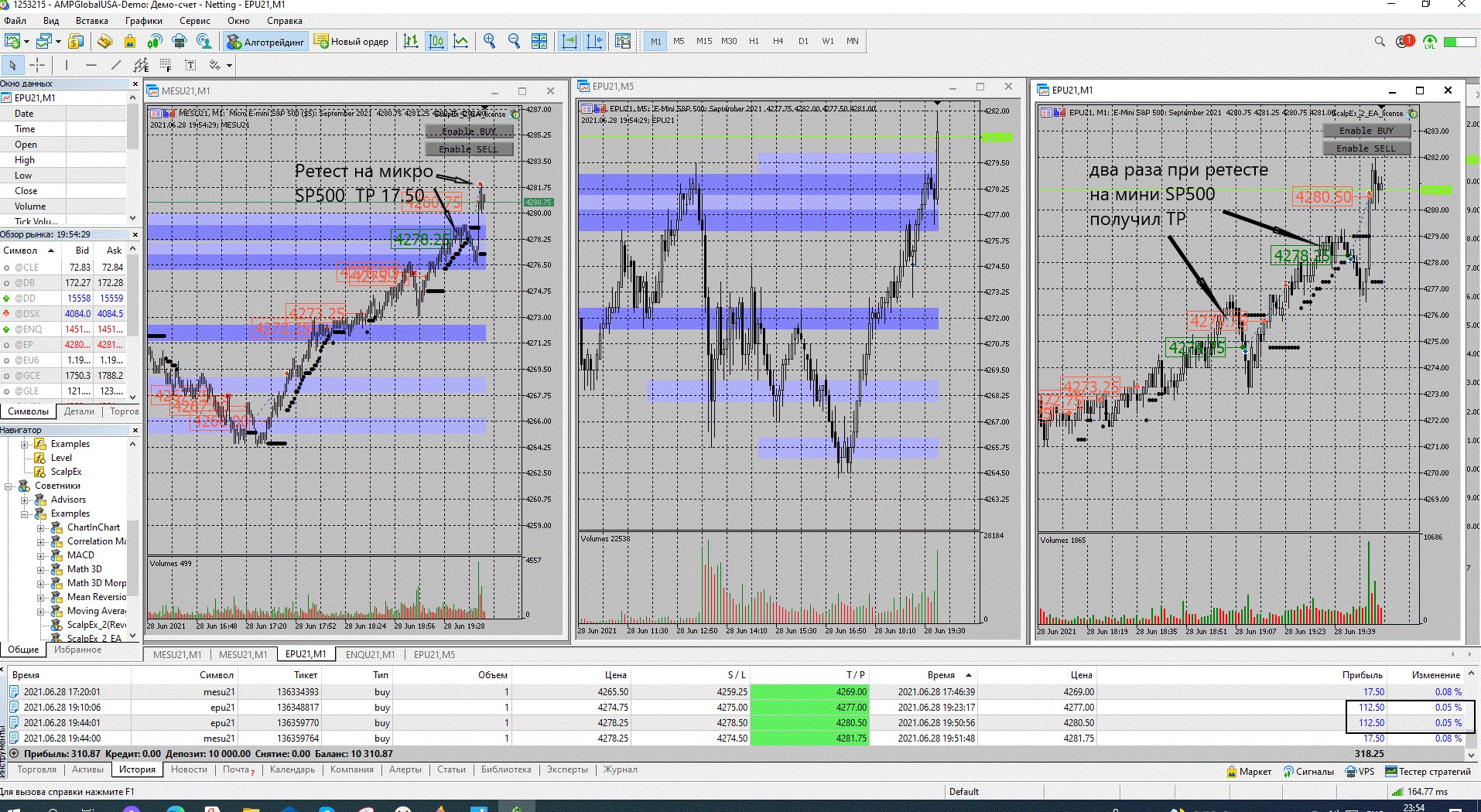Tile chart windows with the toolbar icon
The width and height of the screenshot is (1481, 812).
click(x=539, y=41)
